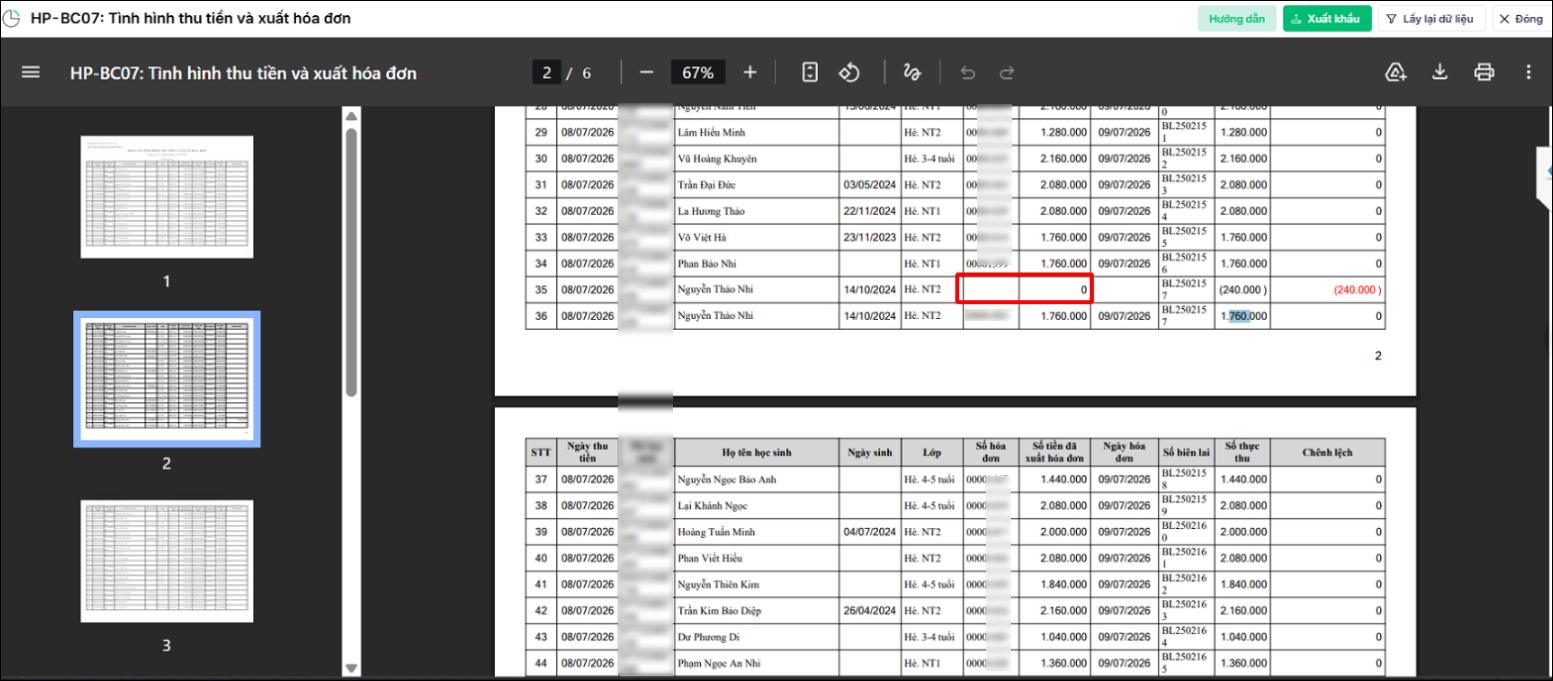Click the red (240.000) difference value
Image resolution: width=1553 pixels, height=681 pixels.
(x=1357, y=289)
